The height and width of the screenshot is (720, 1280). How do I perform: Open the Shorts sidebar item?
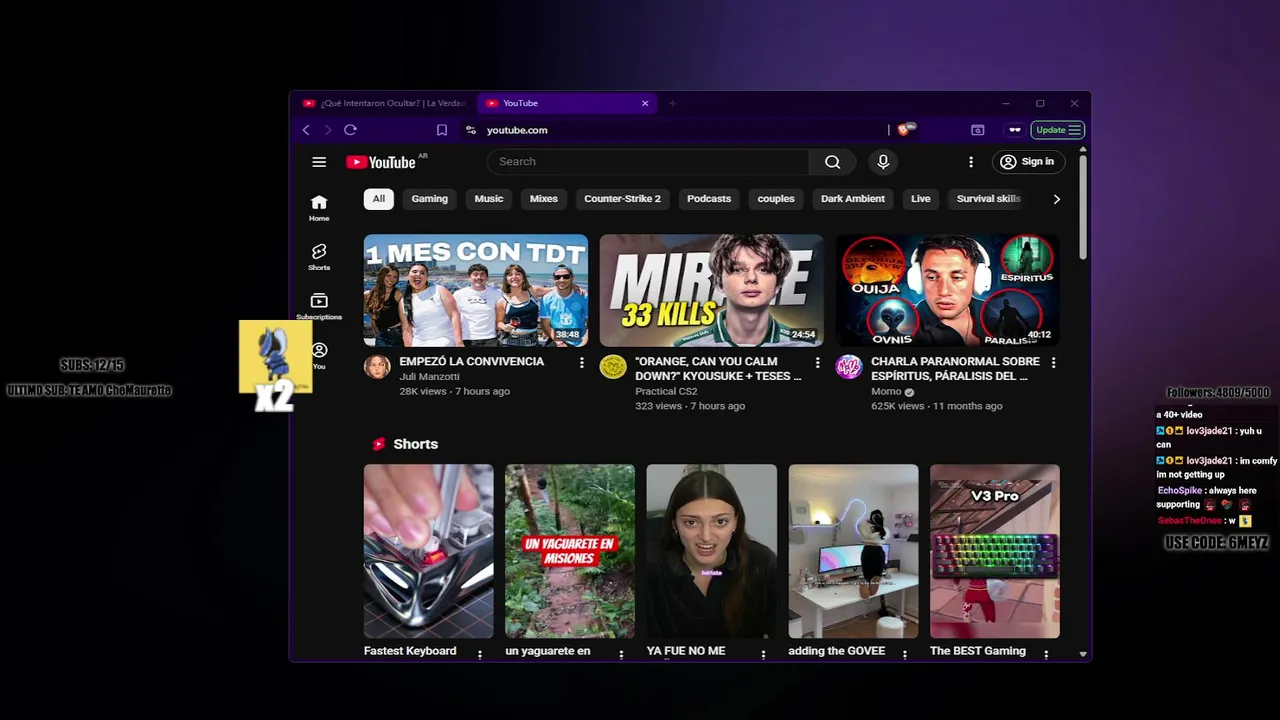coord(319,257)
